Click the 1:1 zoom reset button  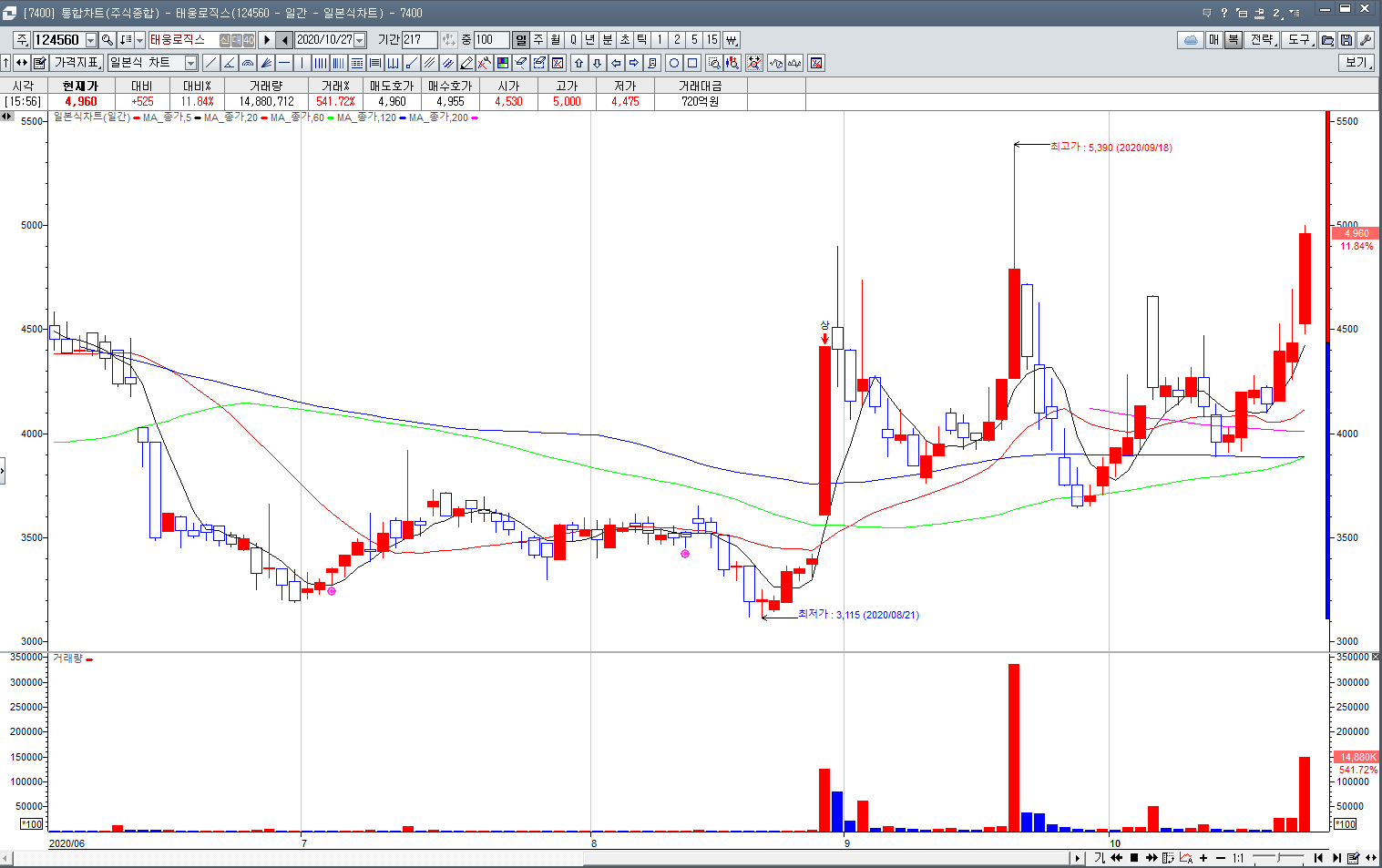pos(1238,858)
